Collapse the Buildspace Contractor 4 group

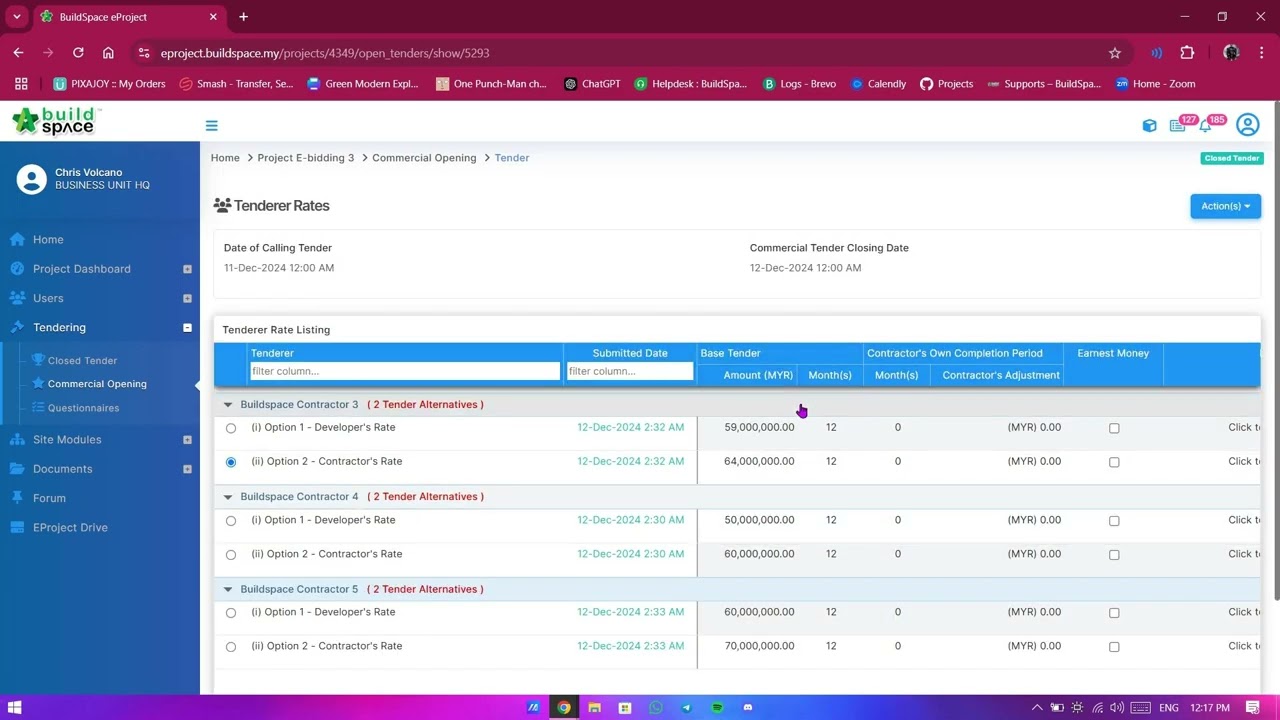click(x=228, y=497)
